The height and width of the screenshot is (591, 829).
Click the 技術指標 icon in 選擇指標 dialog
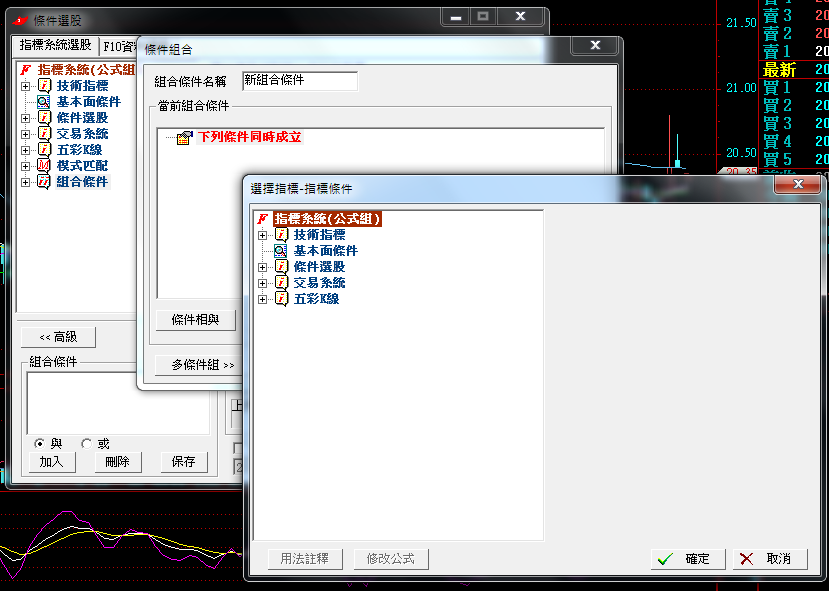pyautogui.click(x=281, y=235)
